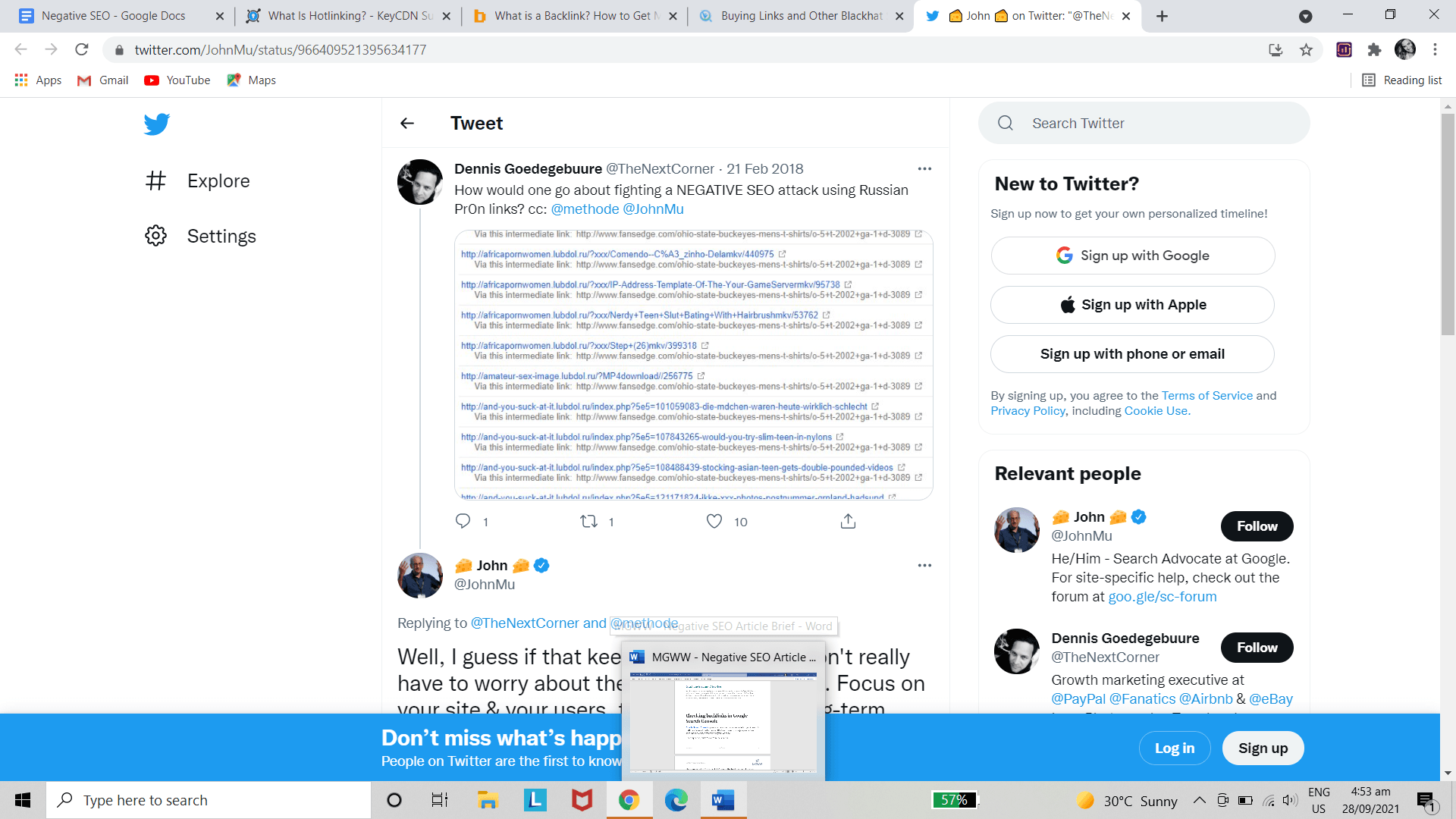Show hidden system tray icons
This screenshot has width=1456, height=819.
pyautogui.click(x=1199, y=800)
